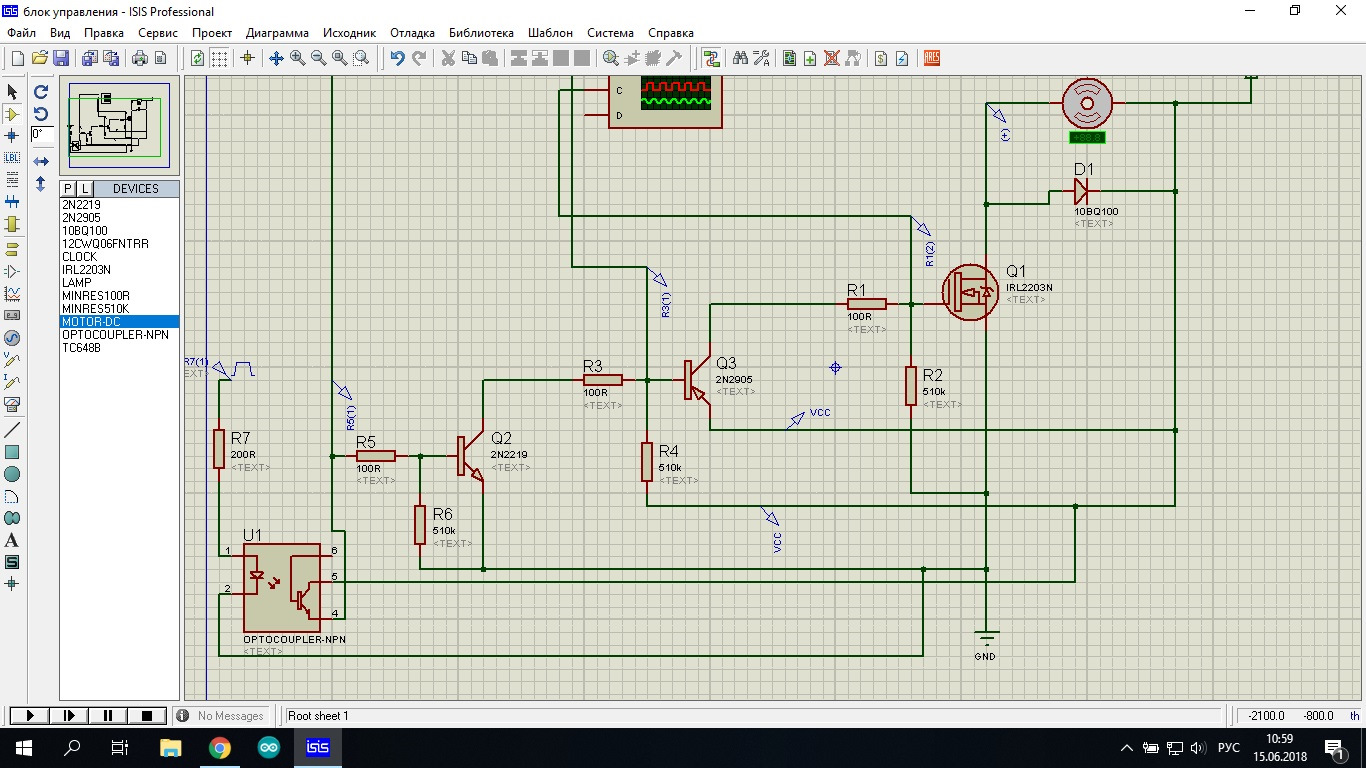The image size is (1366, 768).
Task: Select the Generator mode tool
Action: coord(12,338)
